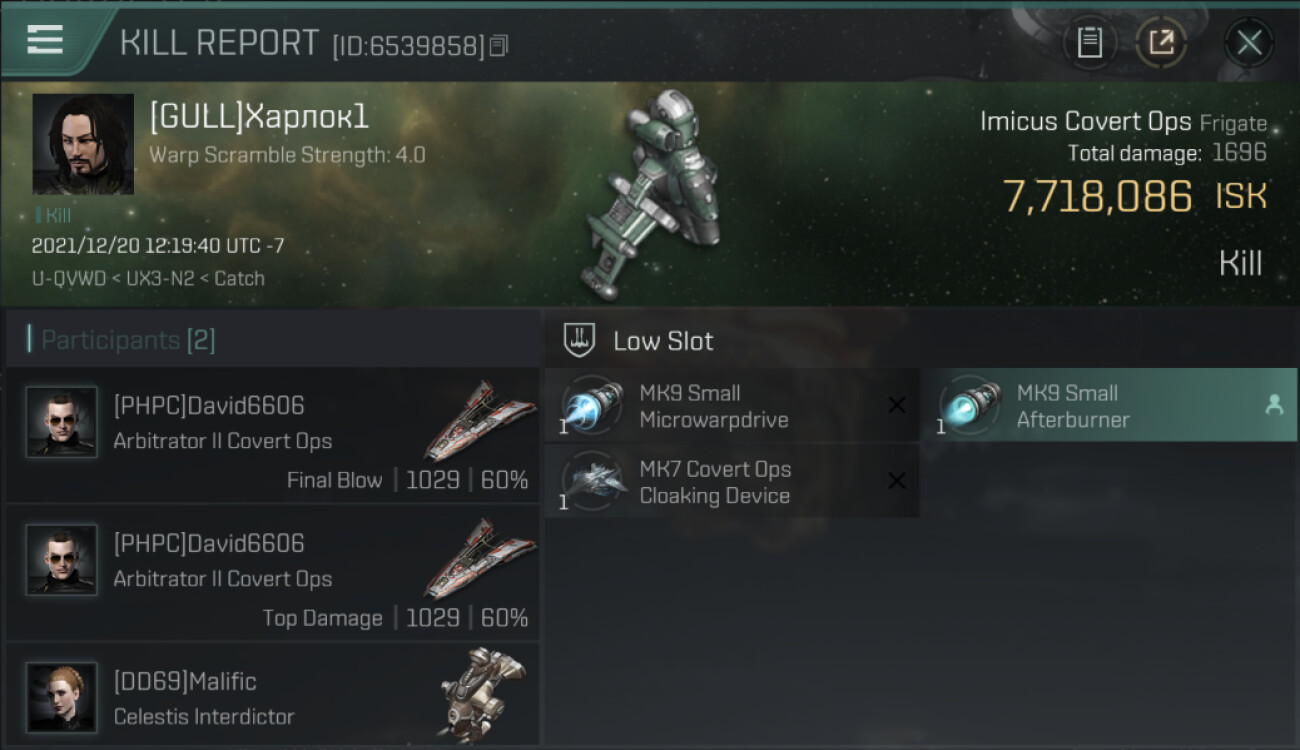Share kill report via export icon
The width and height of the screenshot is (1300, 750).
(1161, 43)
